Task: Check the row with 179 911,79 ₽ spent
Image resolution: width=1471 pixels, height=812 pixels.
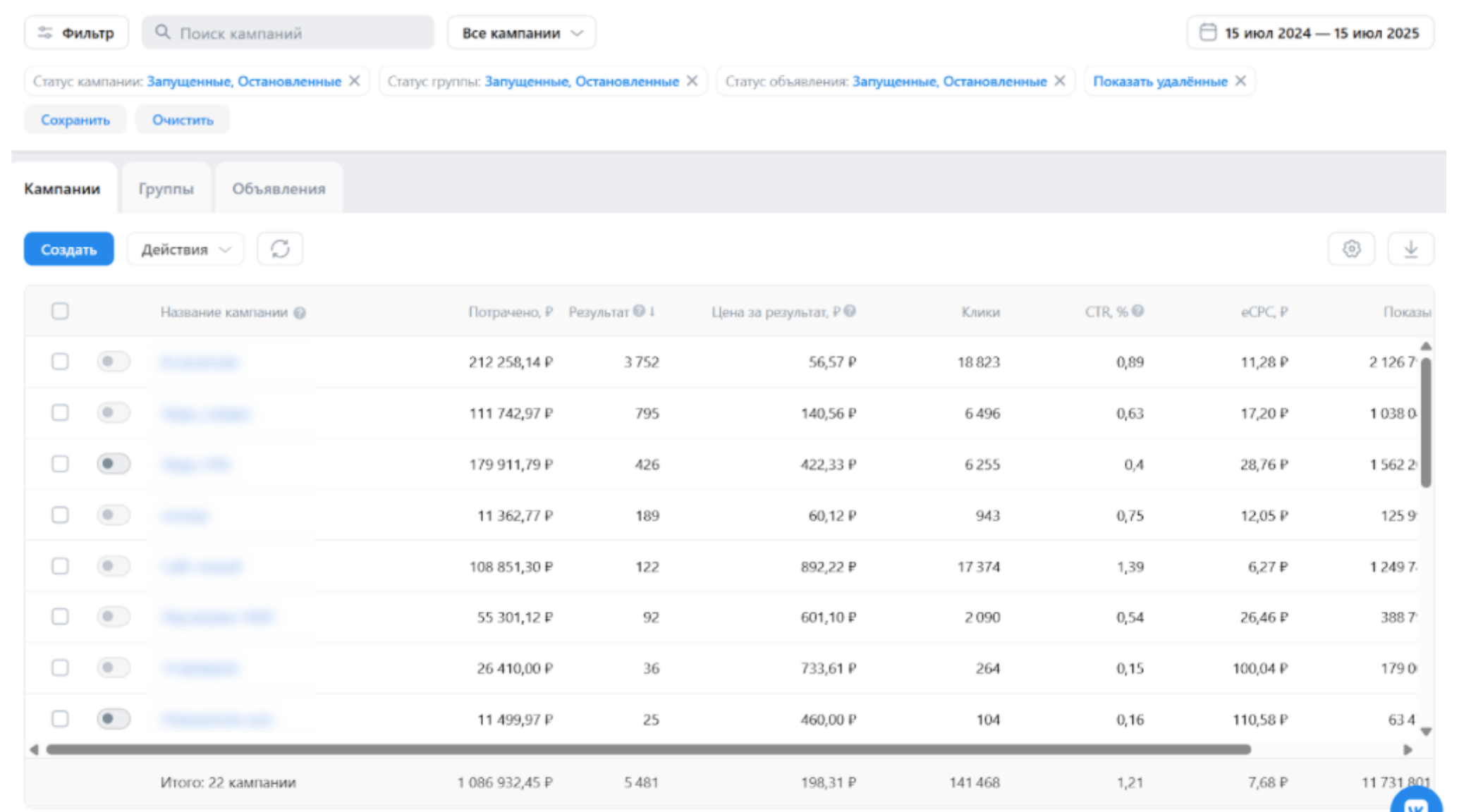Action: 60,464
